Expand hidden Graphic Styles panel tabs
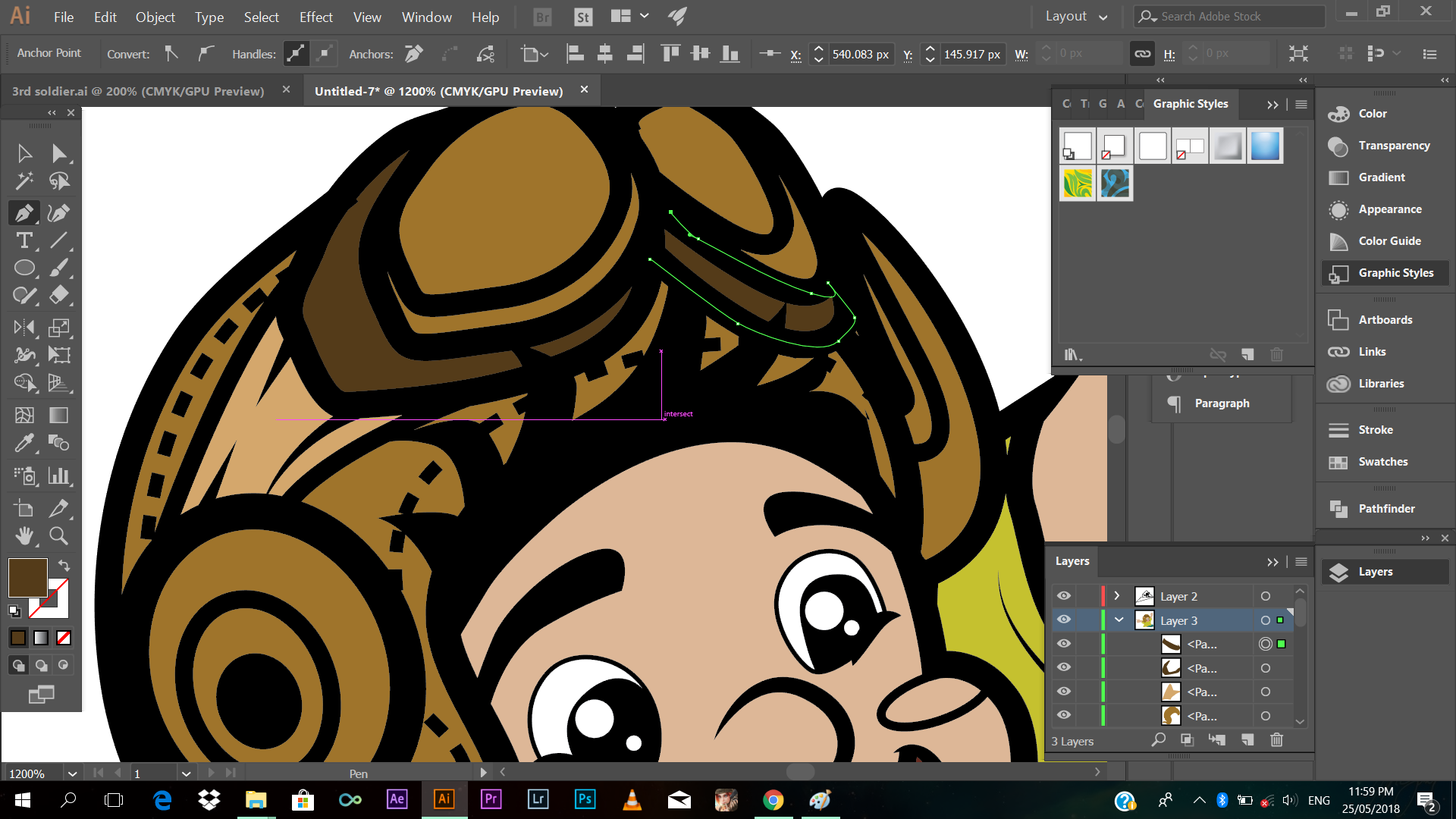Screen dimensions: 1456x819 click(x=1272, y=105)
